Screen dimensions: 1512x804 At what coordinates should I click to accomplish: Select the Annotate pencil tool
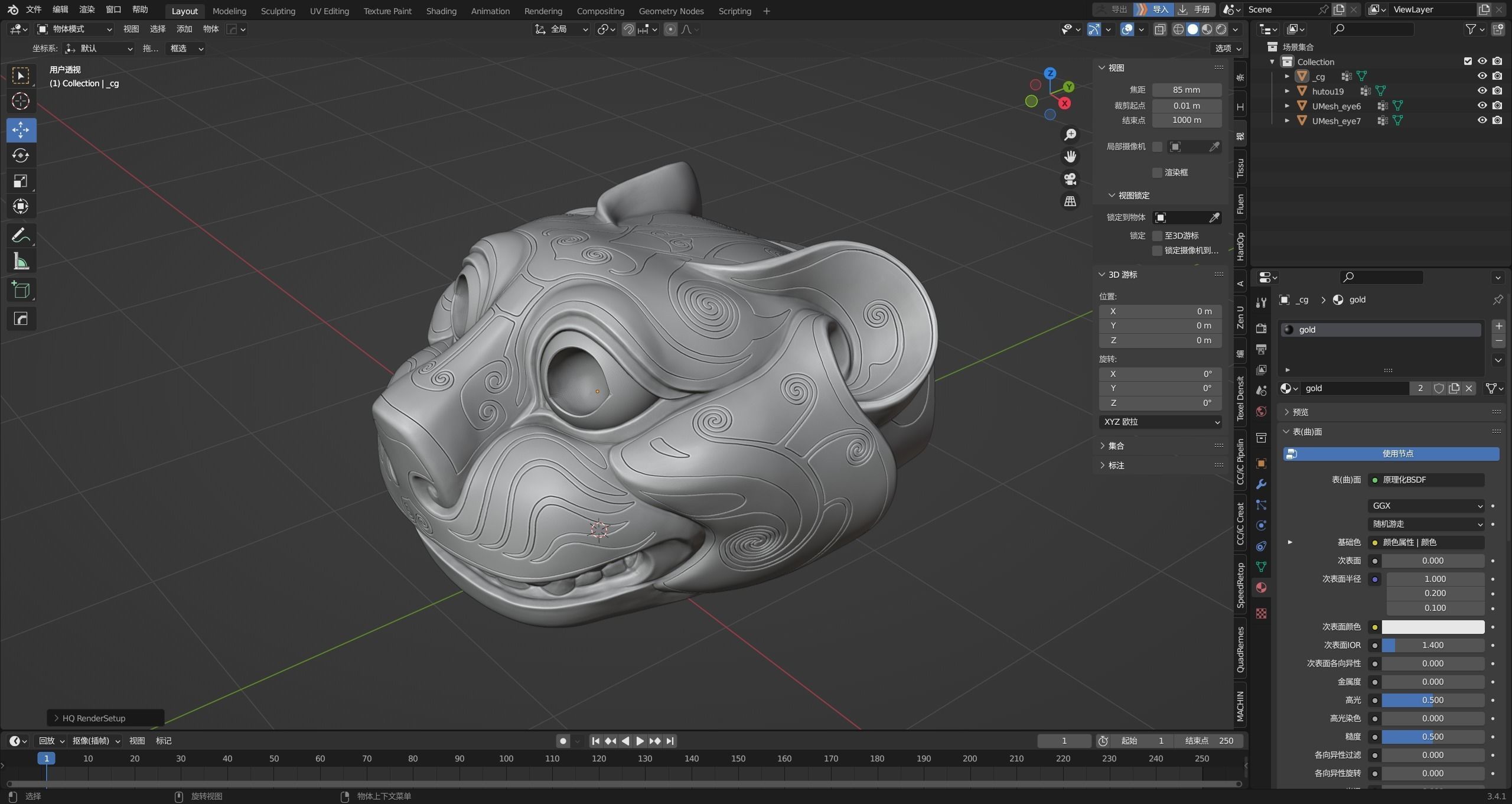point(21,236)
